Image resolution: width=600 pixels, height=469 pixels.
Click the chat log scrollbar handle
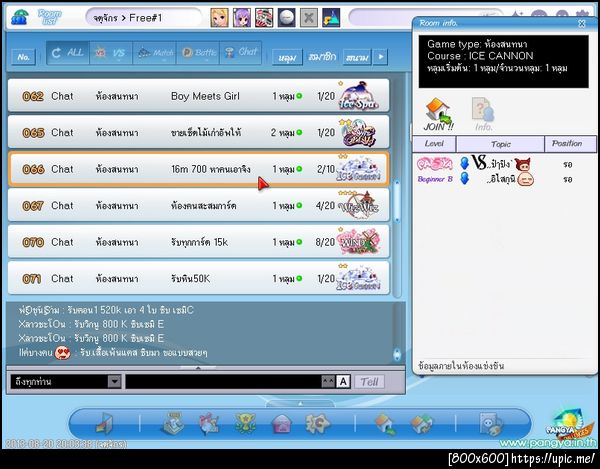tap(397, 354)
